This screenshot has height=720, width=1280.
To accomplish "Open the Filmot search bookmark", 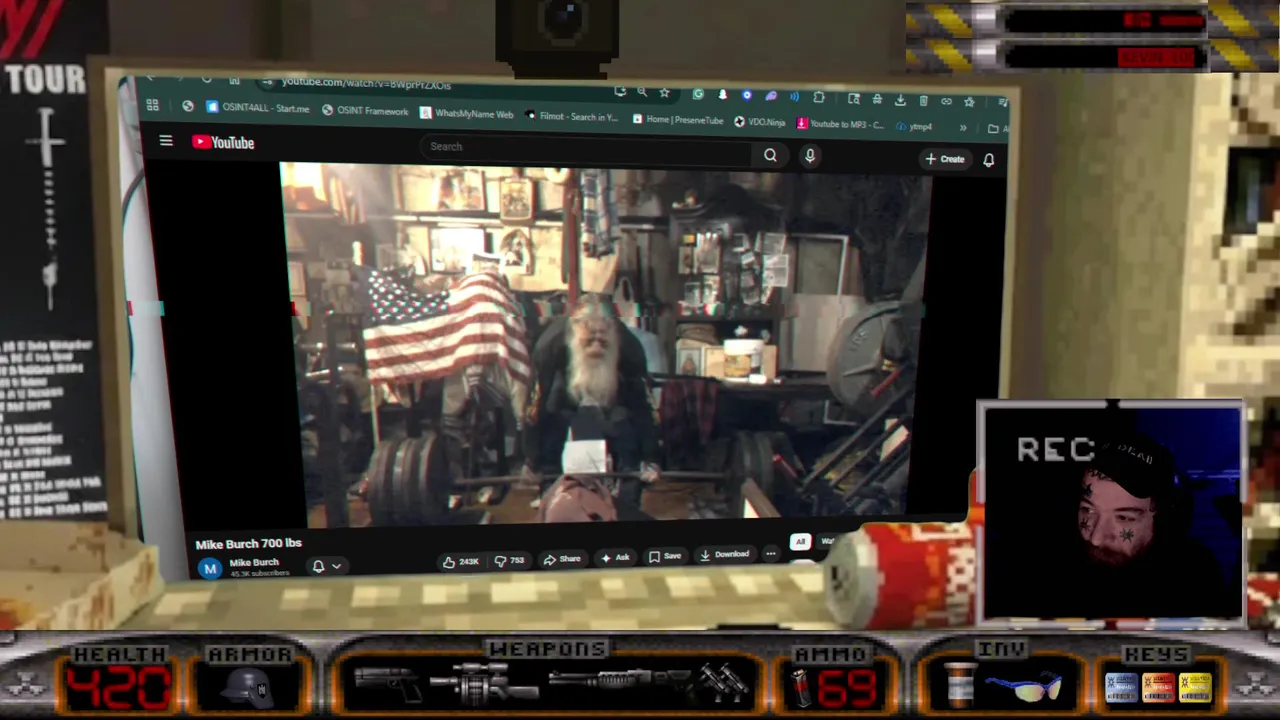I will (572, 116).
